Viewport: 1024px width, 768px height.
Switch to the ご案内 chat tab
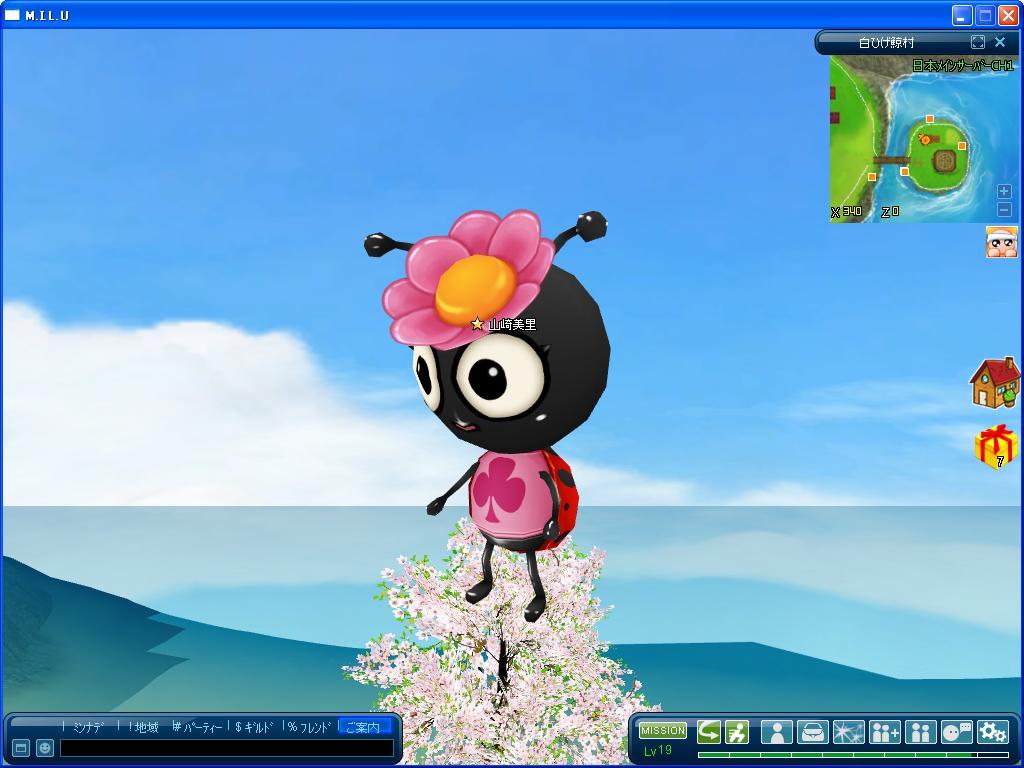(363, 727)
